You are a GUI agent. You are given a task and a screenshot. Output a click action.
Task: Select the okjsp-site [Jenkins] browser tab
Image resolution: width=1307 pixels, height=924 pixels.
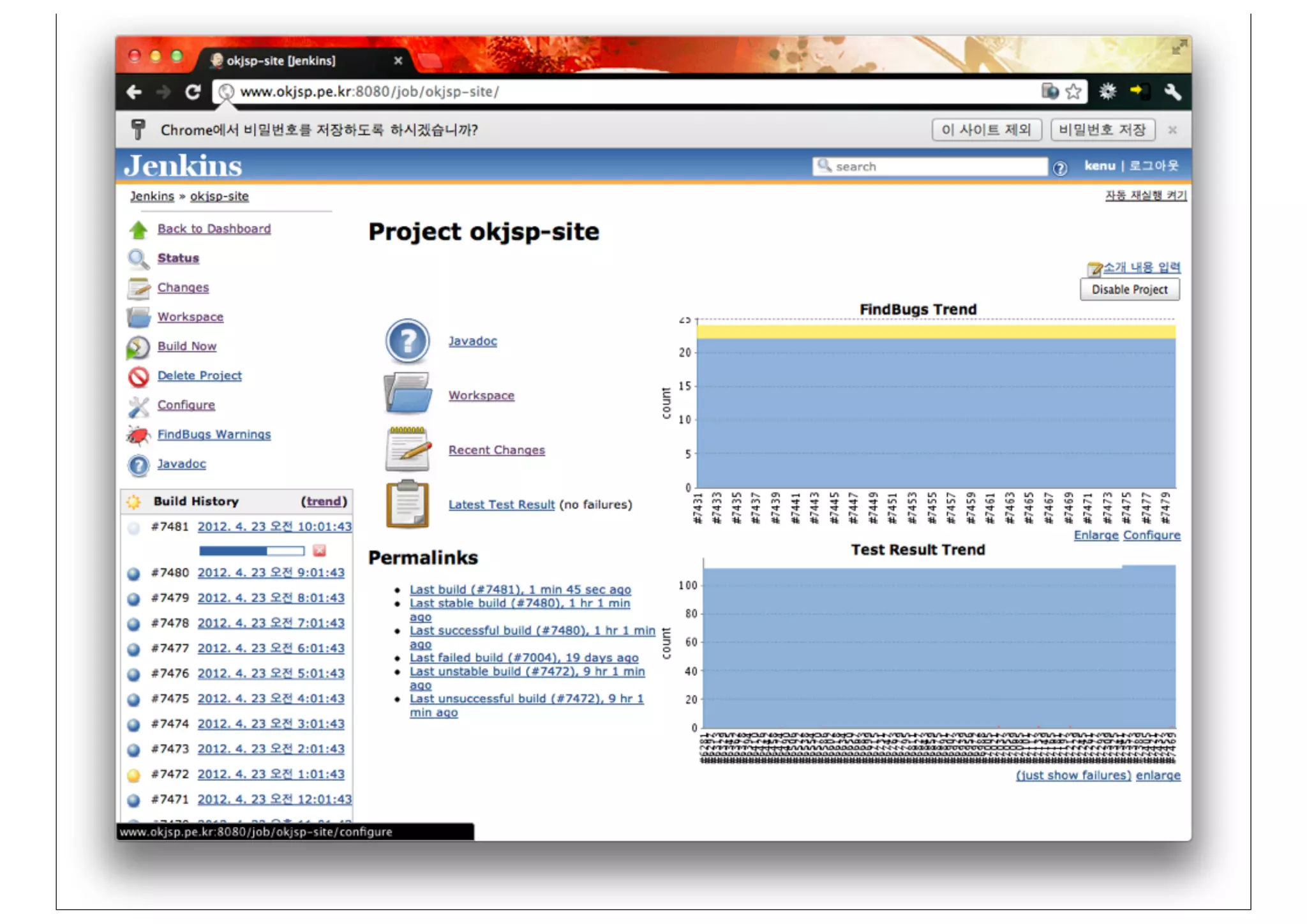(x=281, y=61)
